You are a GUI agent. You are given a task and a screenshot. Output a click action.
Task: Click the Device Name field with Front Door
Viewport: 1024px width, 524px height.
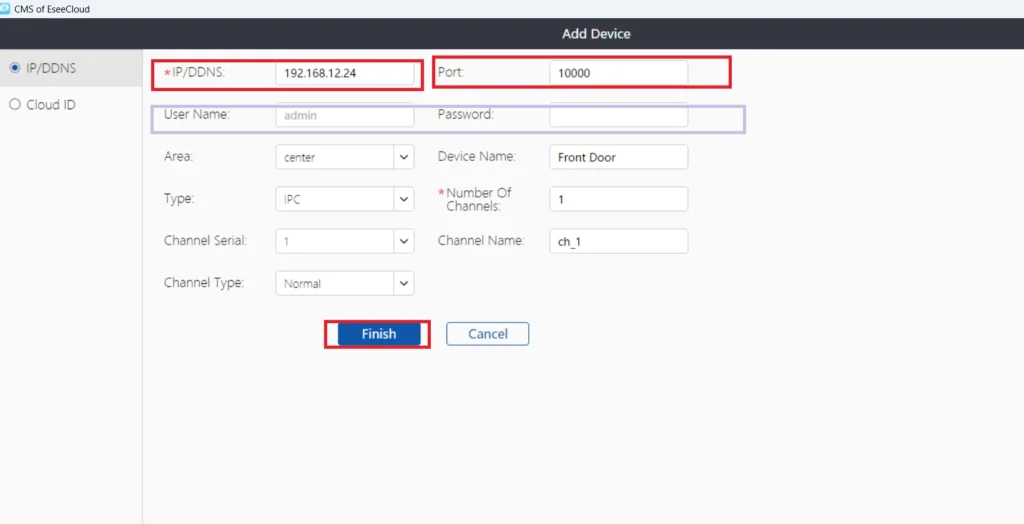click(x=618, y=157)
